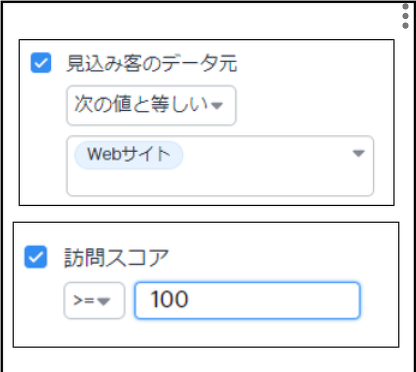Click the small arrow next to >=
Viewport: 416px width, 372px height.
tap(104, 301)
